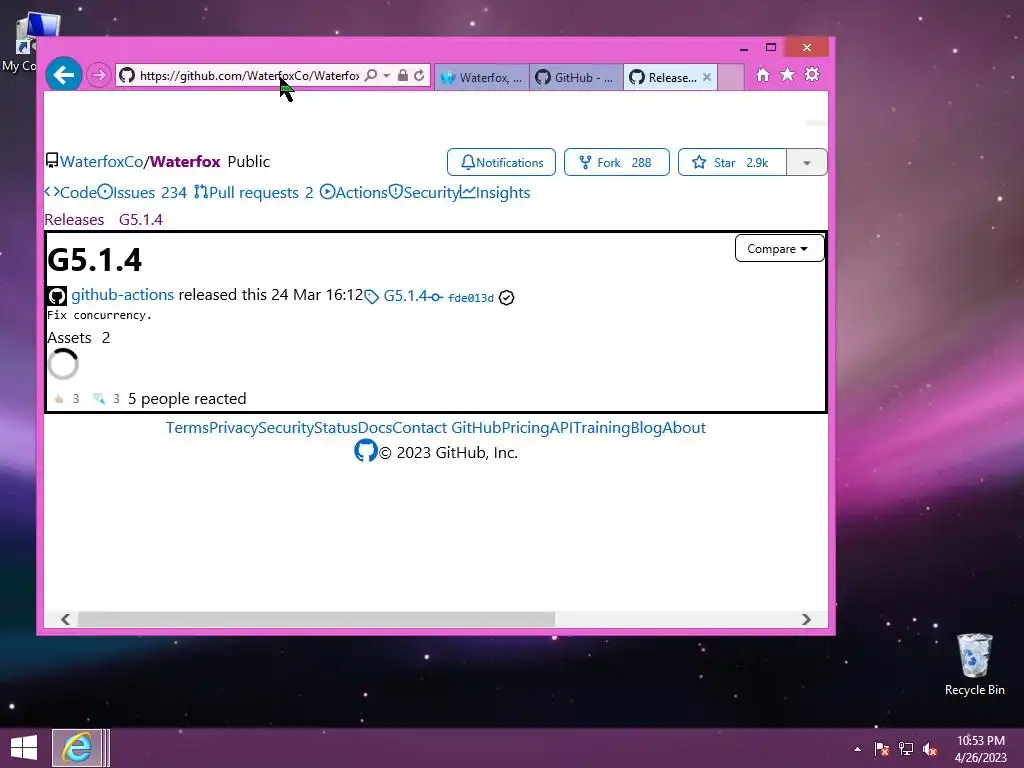
Task: Open a new blank tab
Action: pyautogui.click(x=731, y=77)
